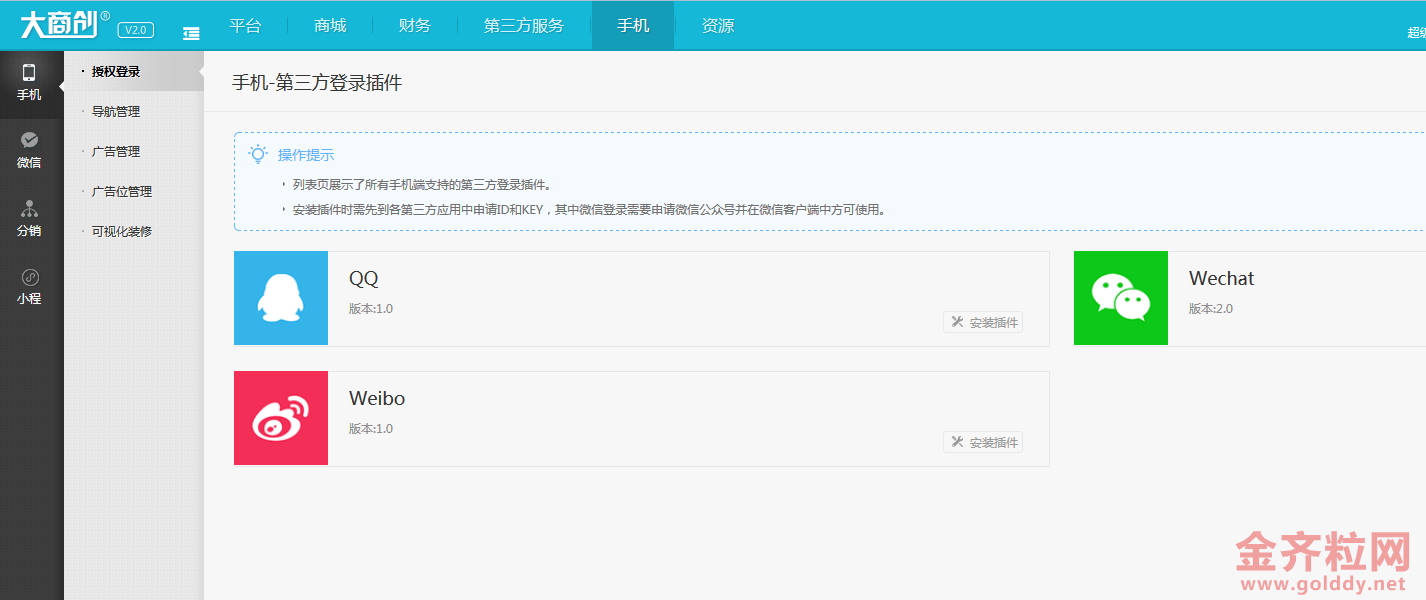The width and height of the screenshot is (1426, 600).
Task: Open the 分销 sidebar section
Action: point(29,218)
